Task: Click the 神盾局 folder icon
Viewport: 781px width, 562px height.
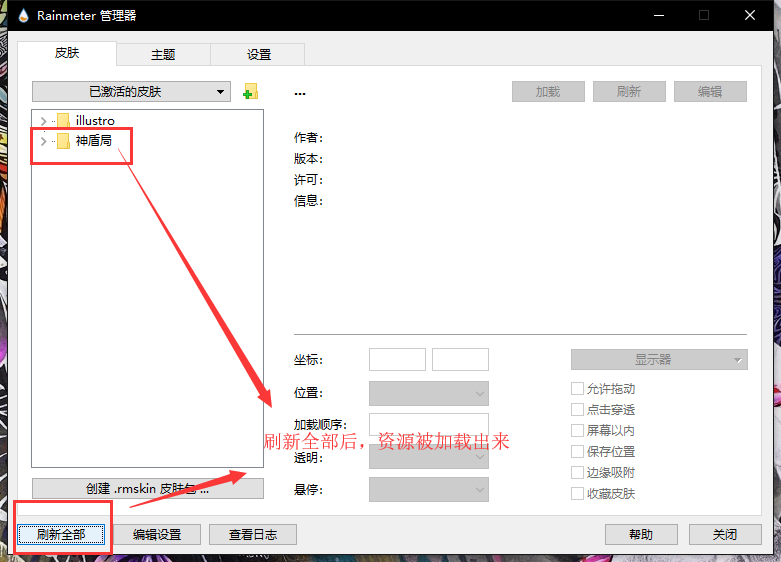Action: pyautogui.click(x=63, y=141)
